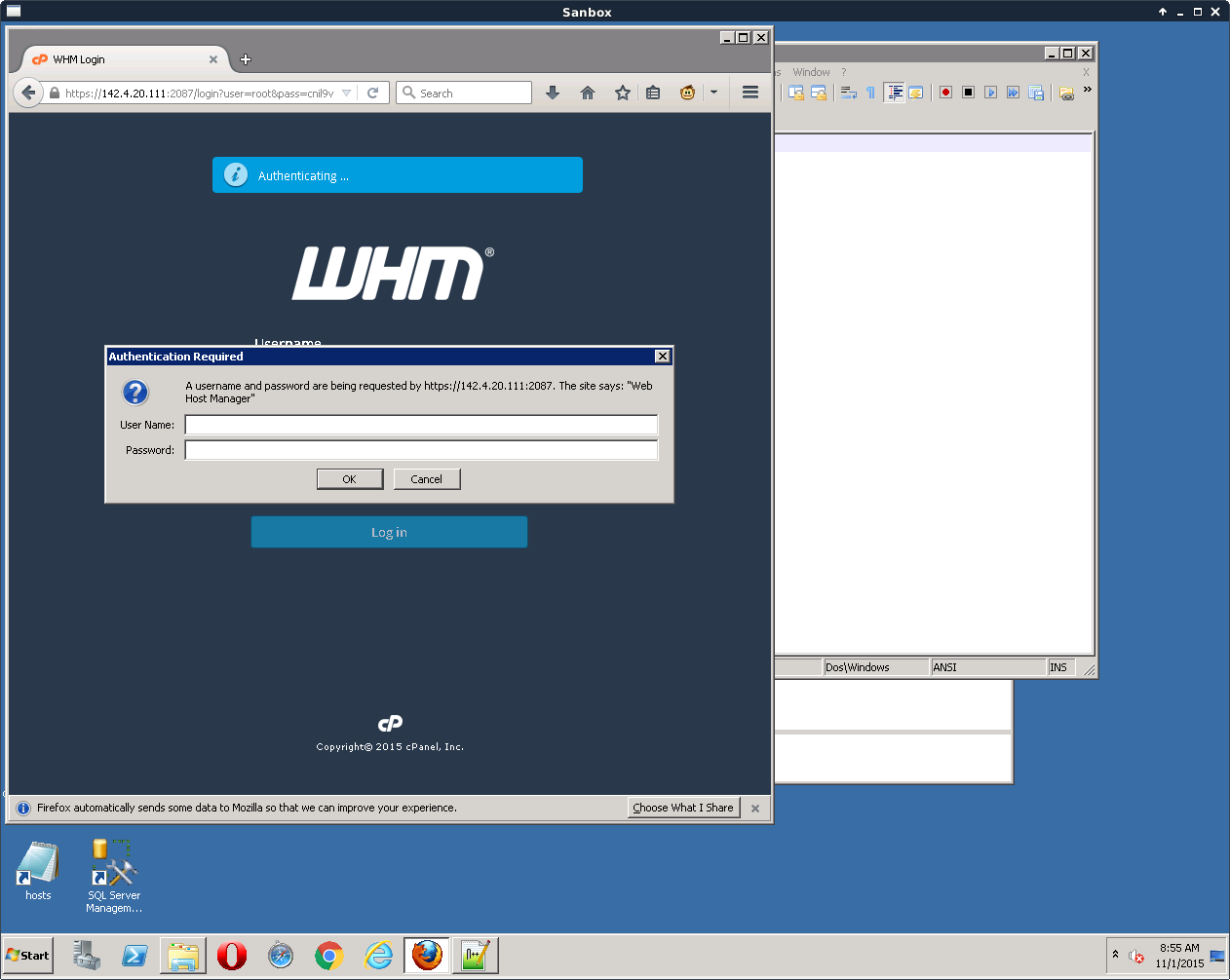Toggle word wrap icon in editor
The width and height of the screenshot is (1230, 980).
coord(849,93)
